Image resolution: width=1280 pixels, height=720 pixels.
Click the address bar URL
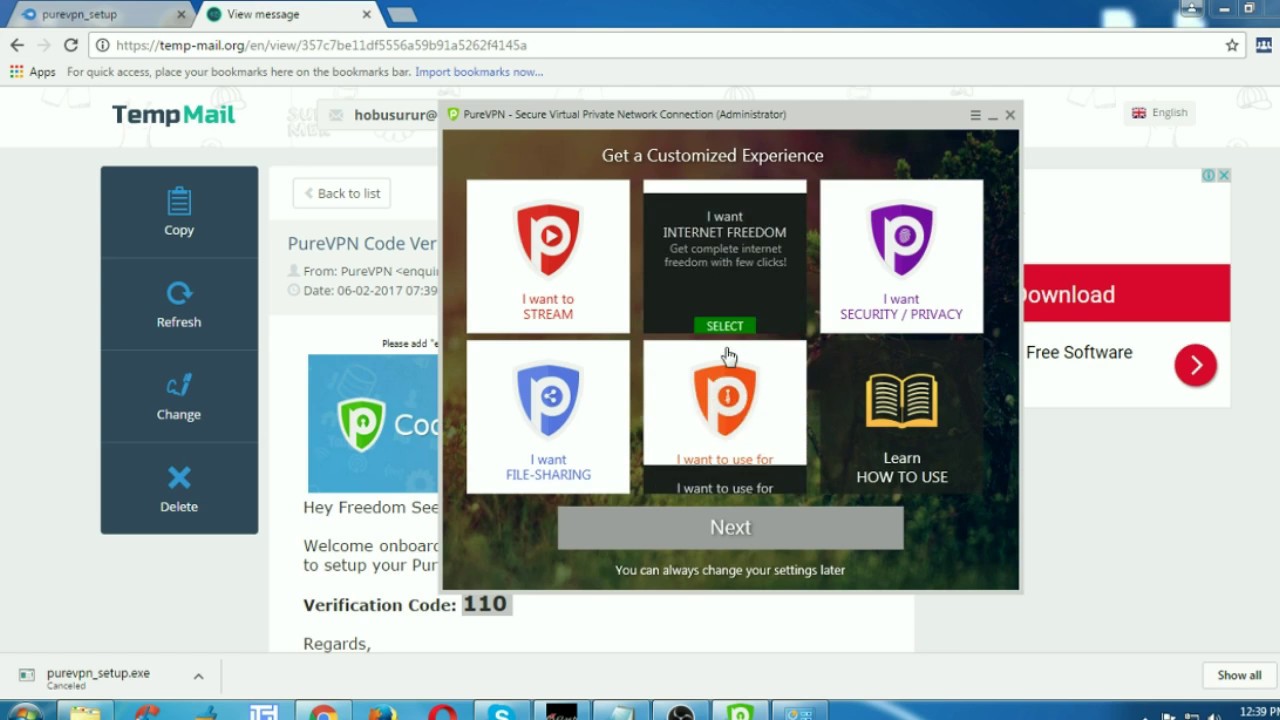(321, 45)
